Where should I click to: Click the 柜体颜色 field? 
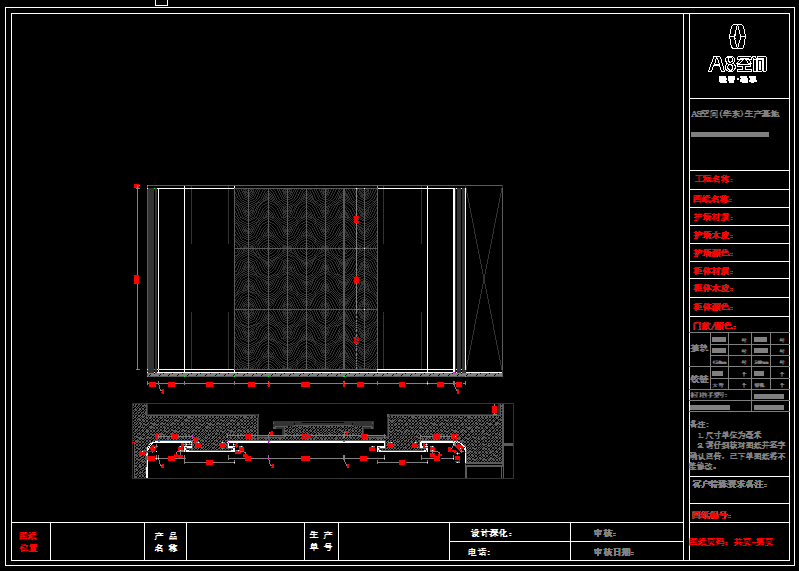coord(738,307)
